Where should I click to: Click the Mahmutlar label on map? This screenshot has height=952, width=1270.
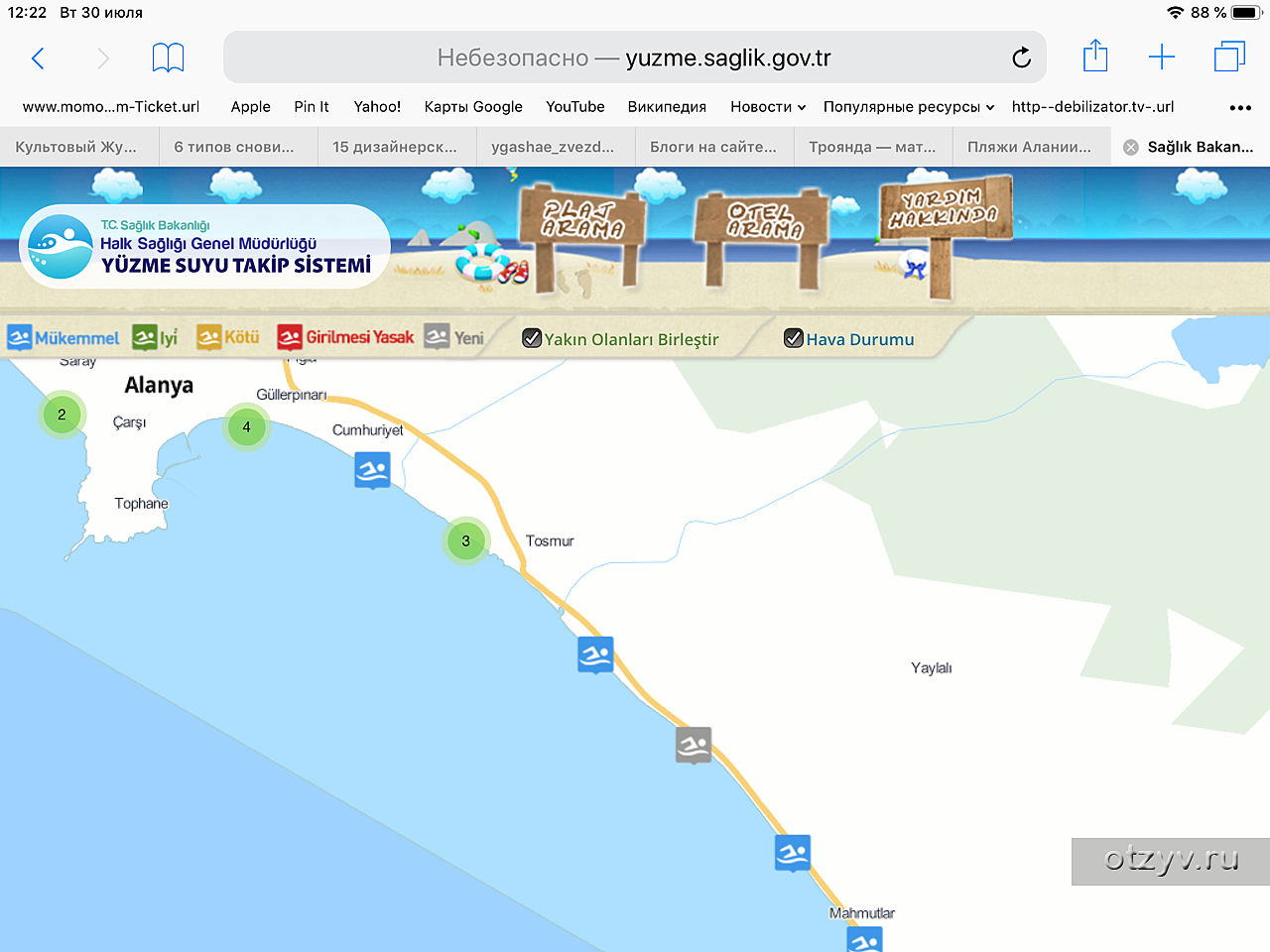click(x=862, y=913)
